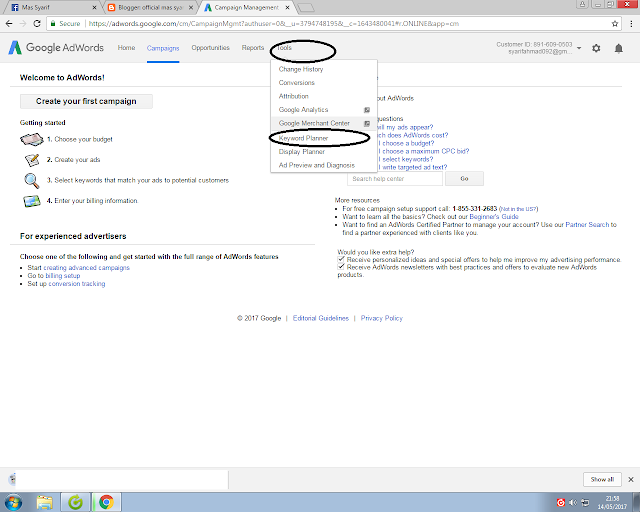Open Google Merchant Center entry
Screen dimensions: 640x512
(324, 123)
